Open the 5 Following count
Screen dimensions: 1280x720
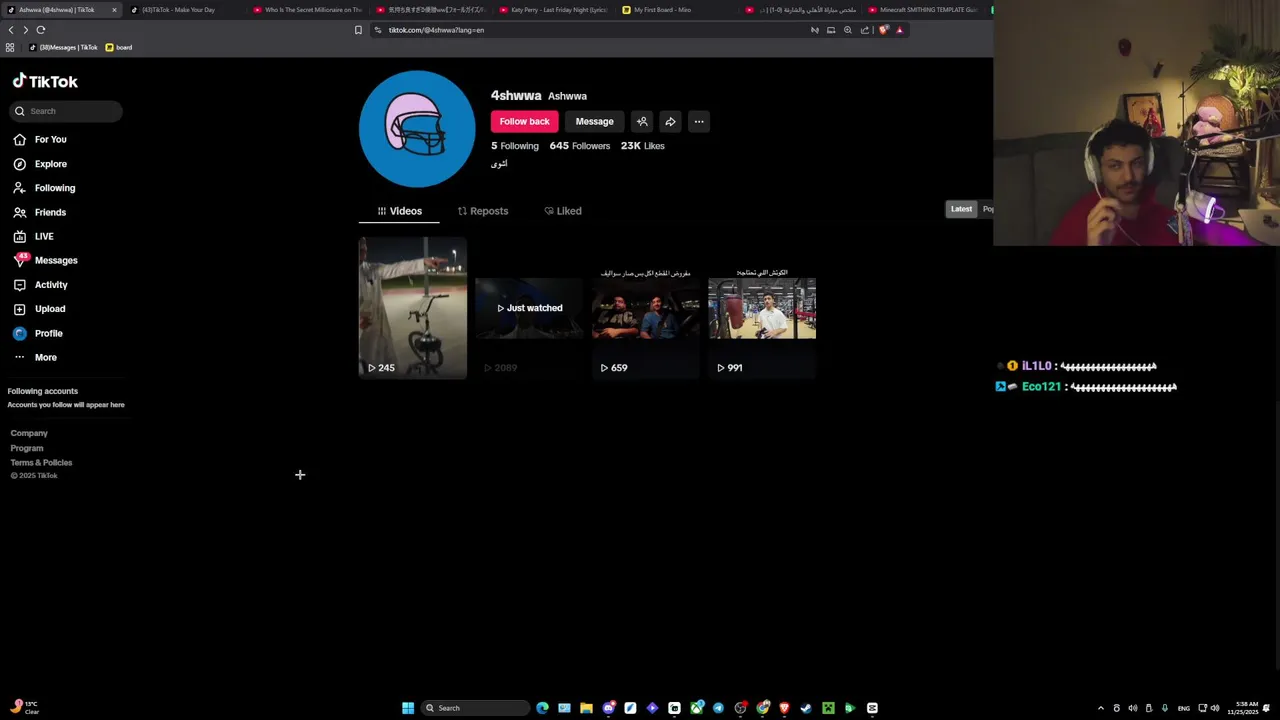pyautogui.click(x=515, y=146)
